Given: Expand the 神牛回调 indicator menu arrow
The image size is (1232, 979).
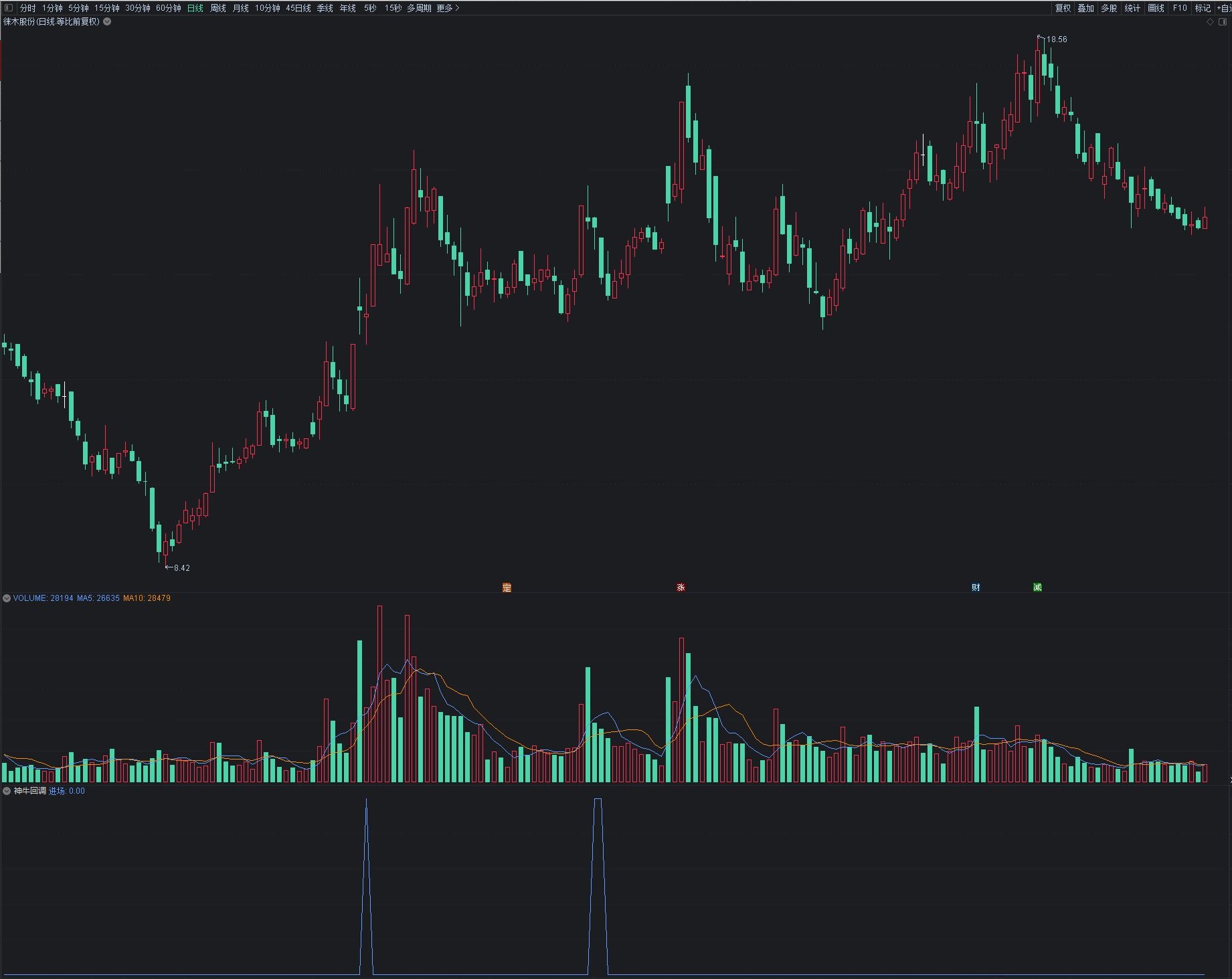Looking at the screenshot, I should click(x=7, y=791).
